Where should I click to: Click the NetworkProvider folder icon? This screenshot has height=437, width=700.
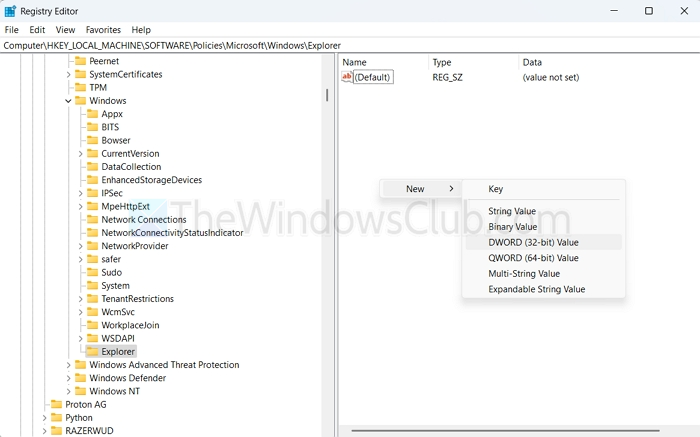92,246
